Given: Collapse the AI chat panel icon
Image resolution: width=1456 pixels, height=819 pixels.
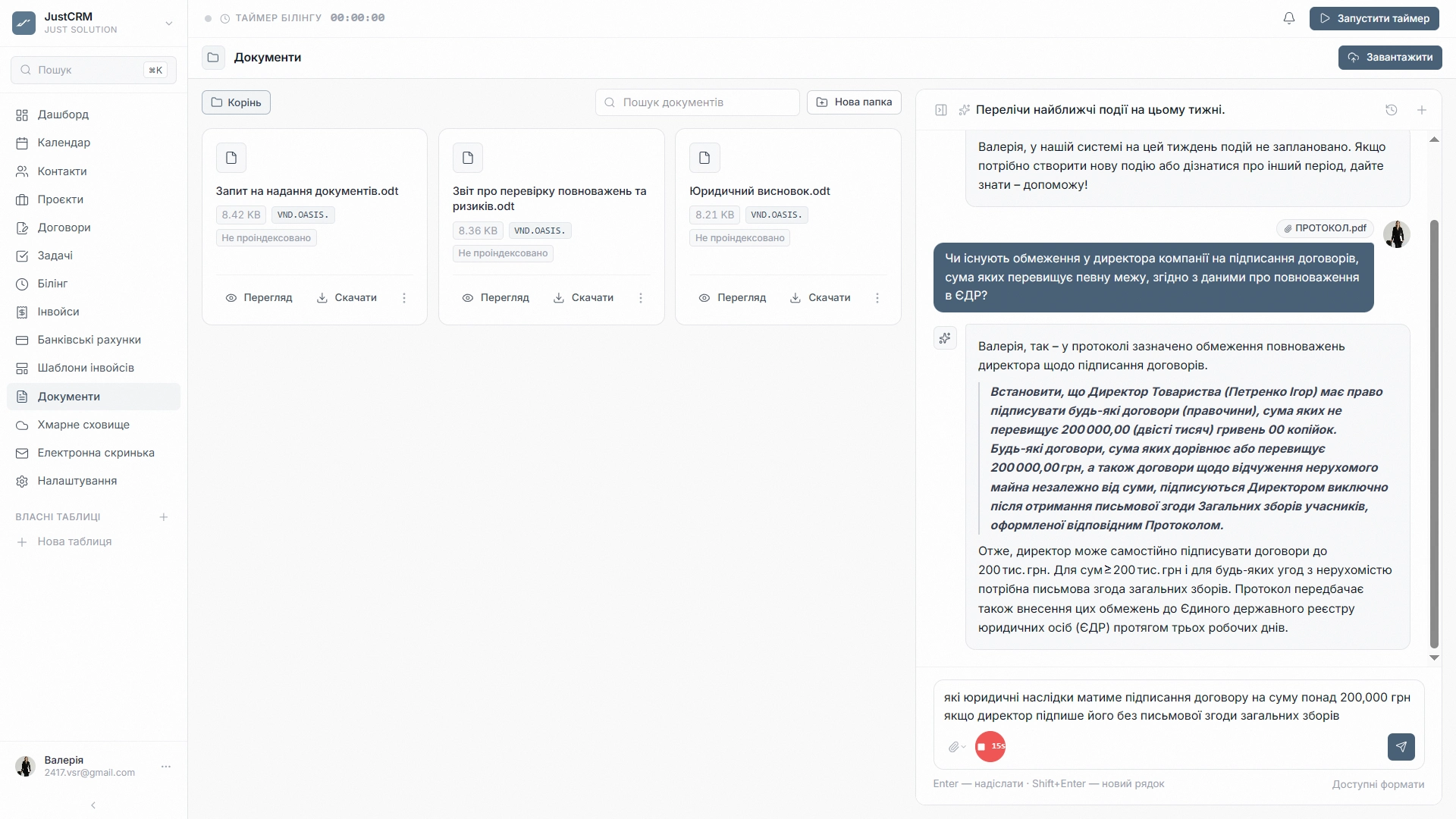Looking at the screenshot, I should [941, 110].
